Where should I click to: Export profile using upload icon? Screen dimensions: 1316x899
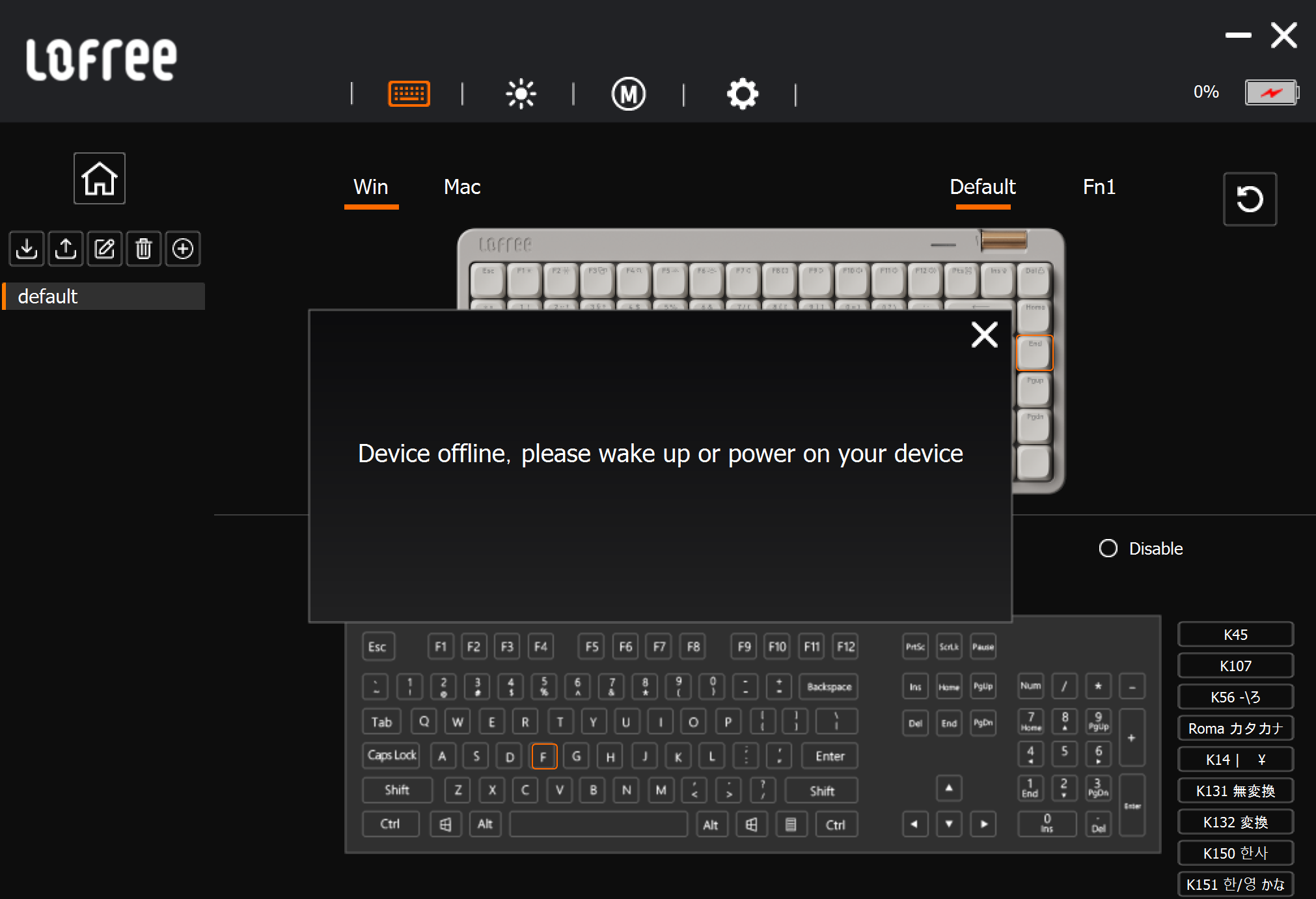(66, 249)
